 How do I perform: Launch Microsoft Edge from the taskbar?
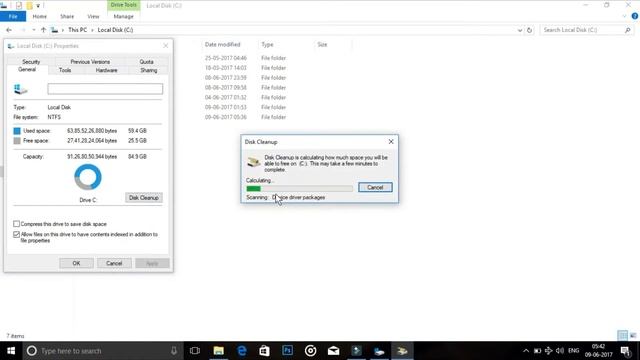click(x=242, y=351)
